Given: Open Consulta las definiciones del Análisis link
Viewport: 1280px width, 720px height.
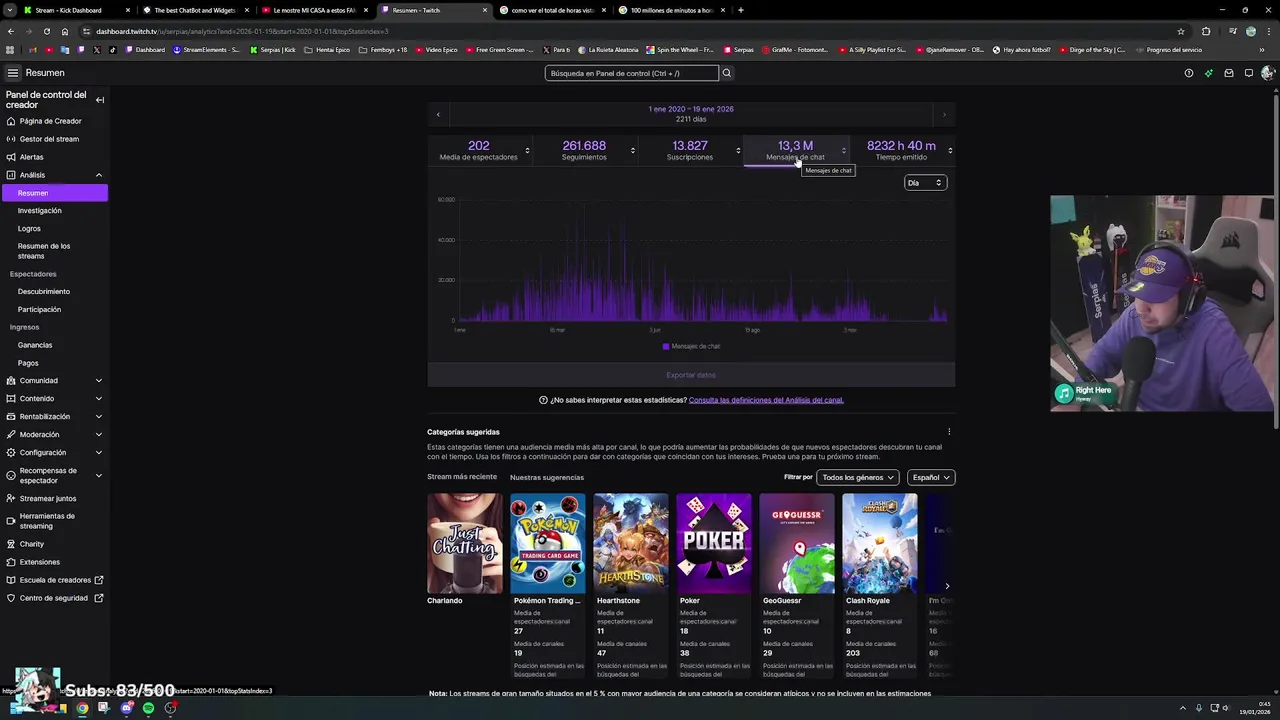Looking at the screenshot, I should [766, 400].
